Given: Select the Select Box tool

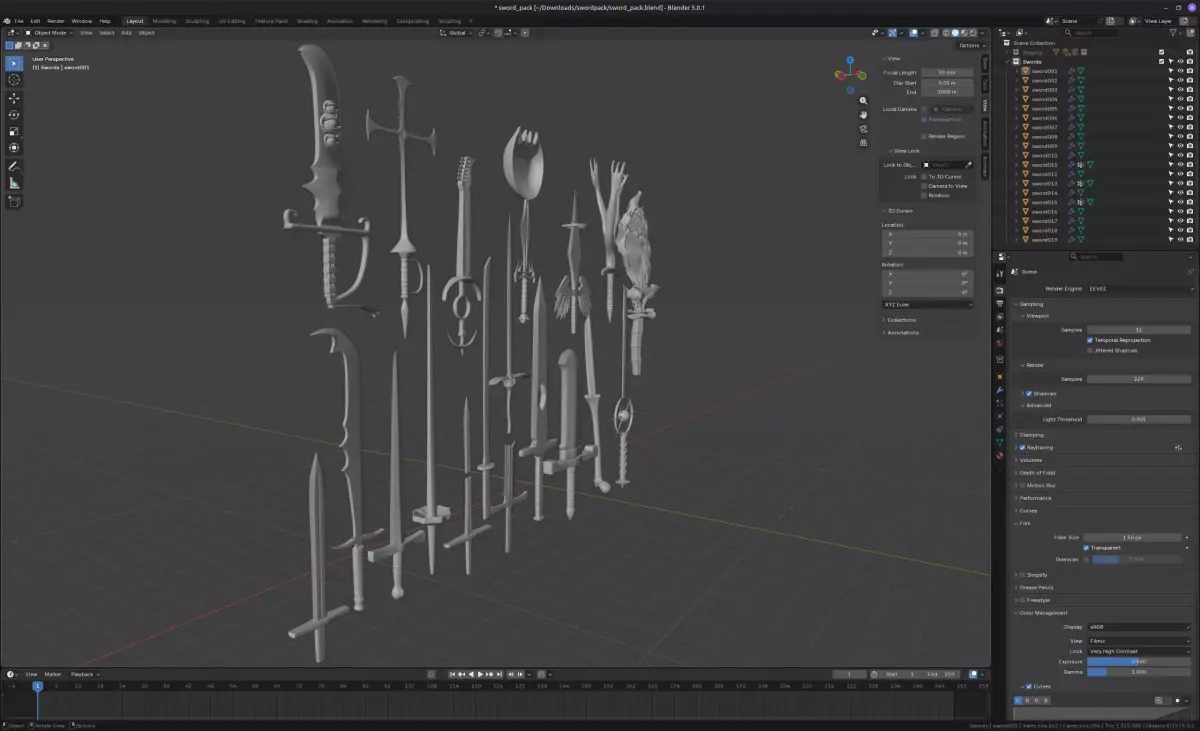Looking at the screenshot, I should tap(14, 64).
